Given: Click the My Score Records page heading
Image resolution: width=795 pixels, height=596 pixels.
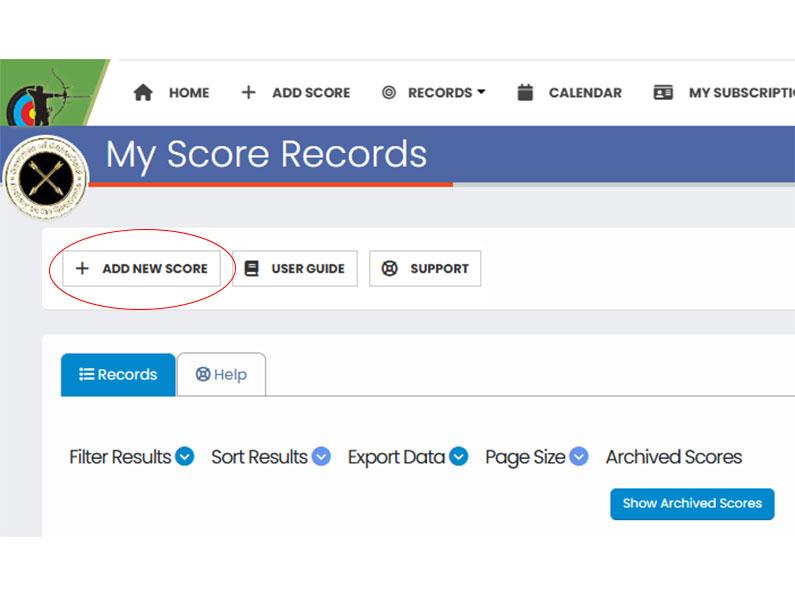Looking at the screenshot, I should pyautogui.click(x=266, y=155).
